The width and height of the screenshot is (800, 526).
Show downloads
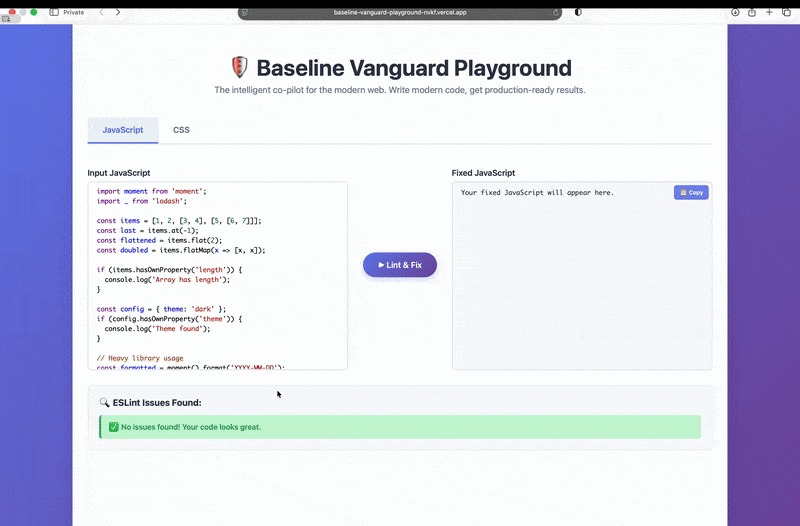pos(735,12)
